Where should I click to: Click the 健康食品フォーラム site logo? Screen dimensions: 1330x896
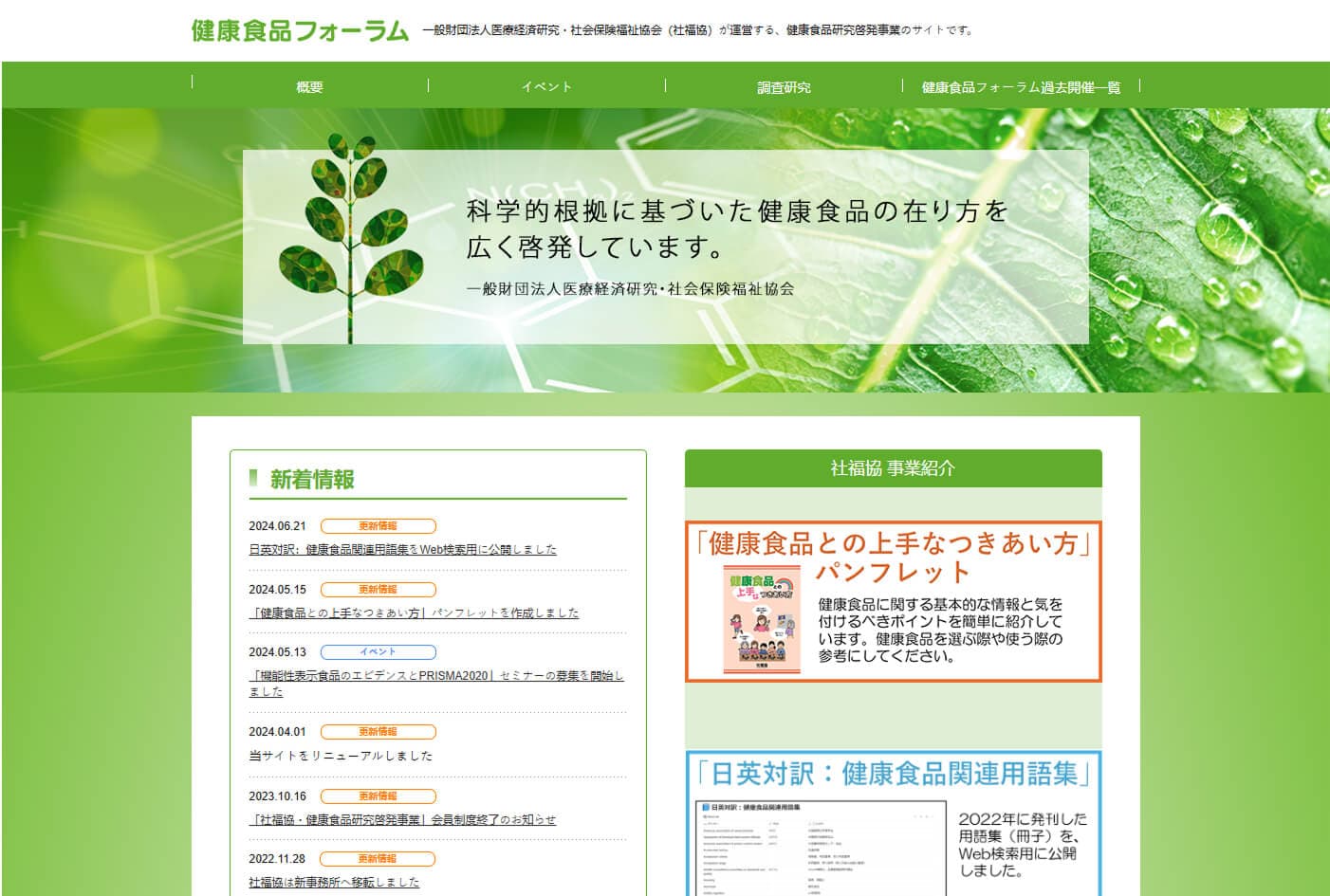300,30
